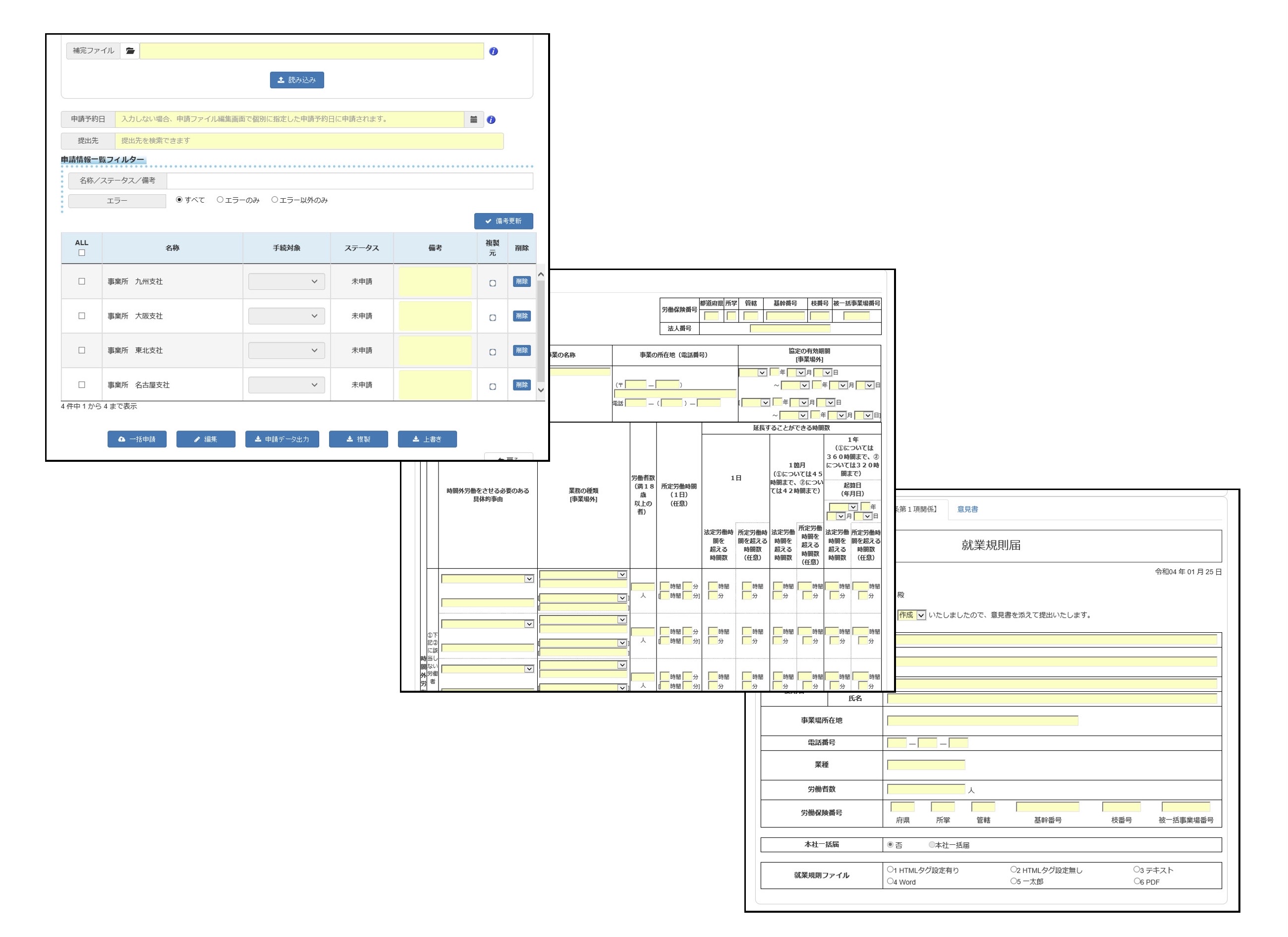Check the 東北支社 row checkbox

pyautogui.click(x=82, y=350)
